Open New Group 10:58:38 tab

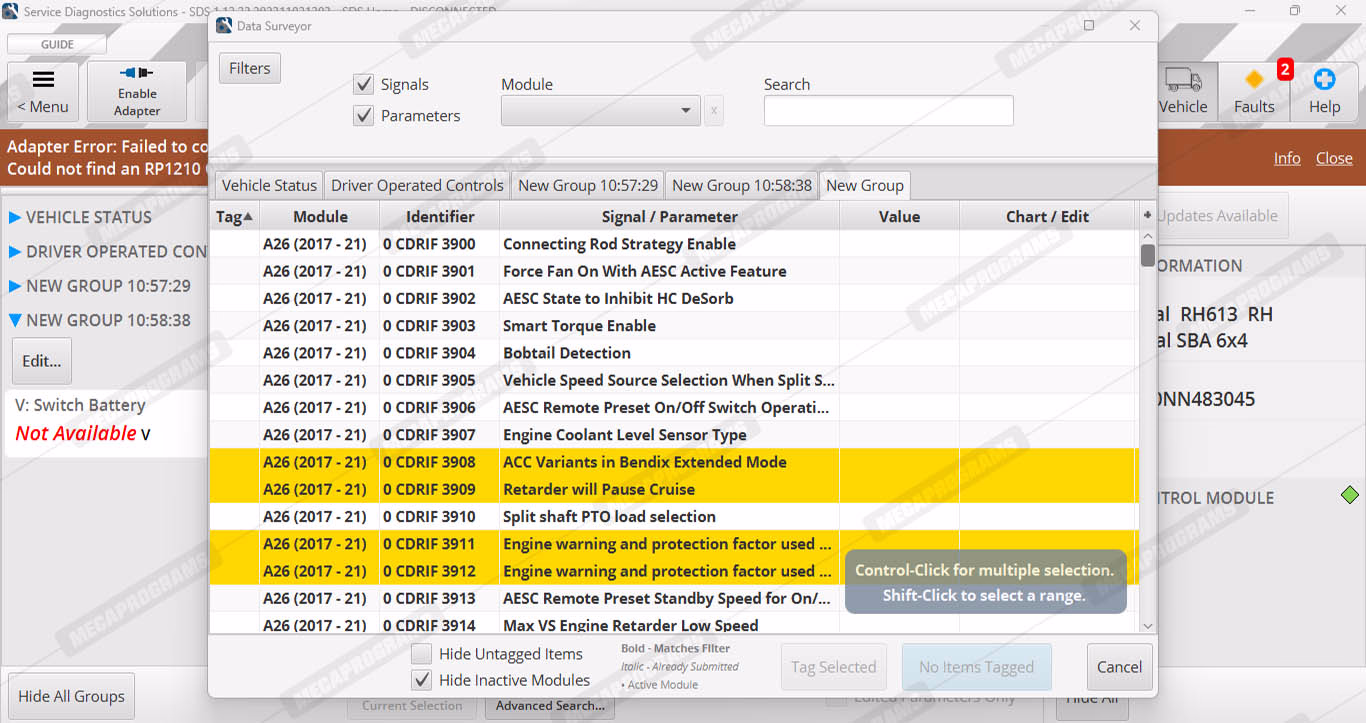742,185
